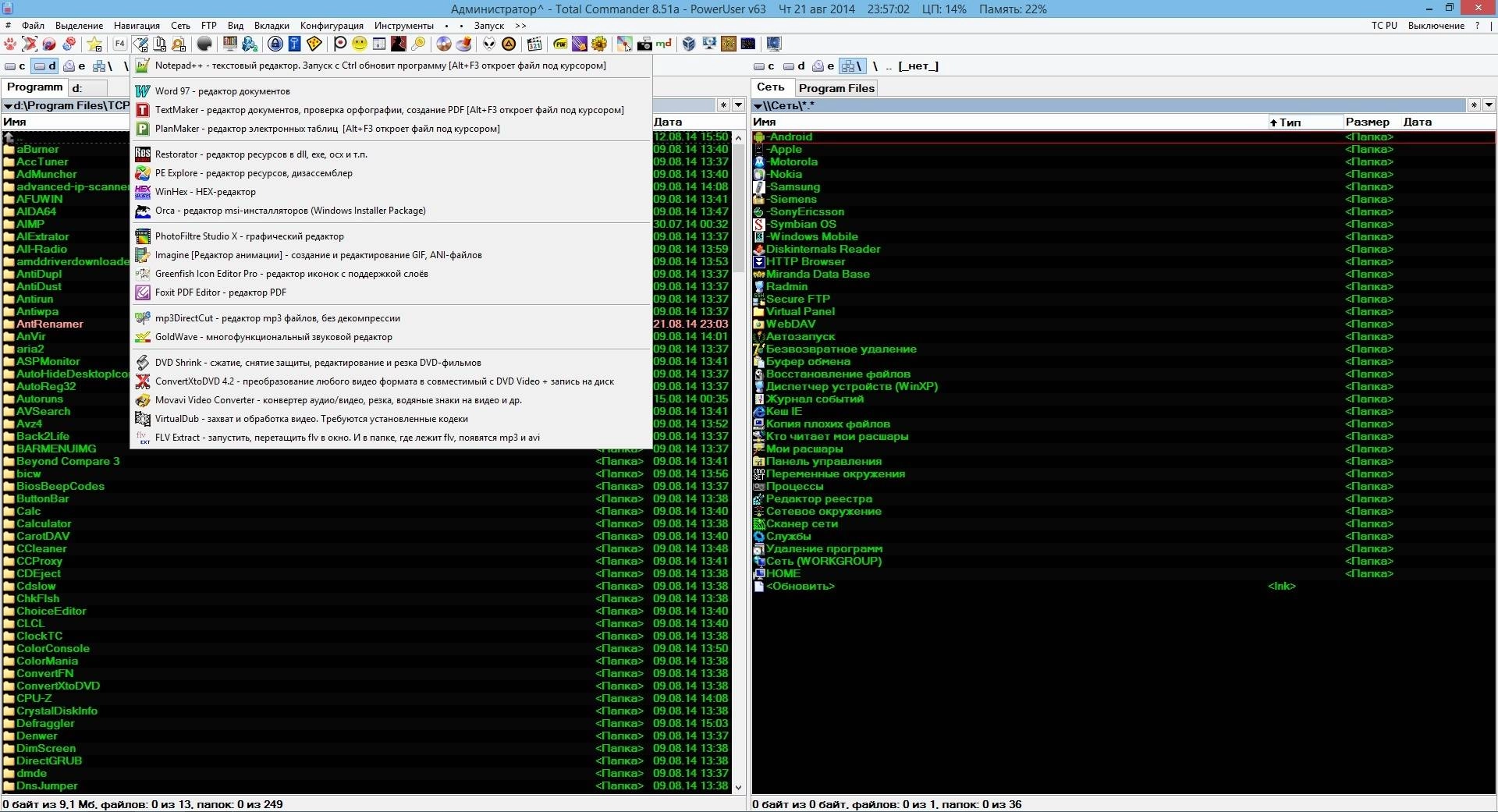1498x812 pixels.
Task: Click left panel scroll down arrow
Action: coord(739,788)
